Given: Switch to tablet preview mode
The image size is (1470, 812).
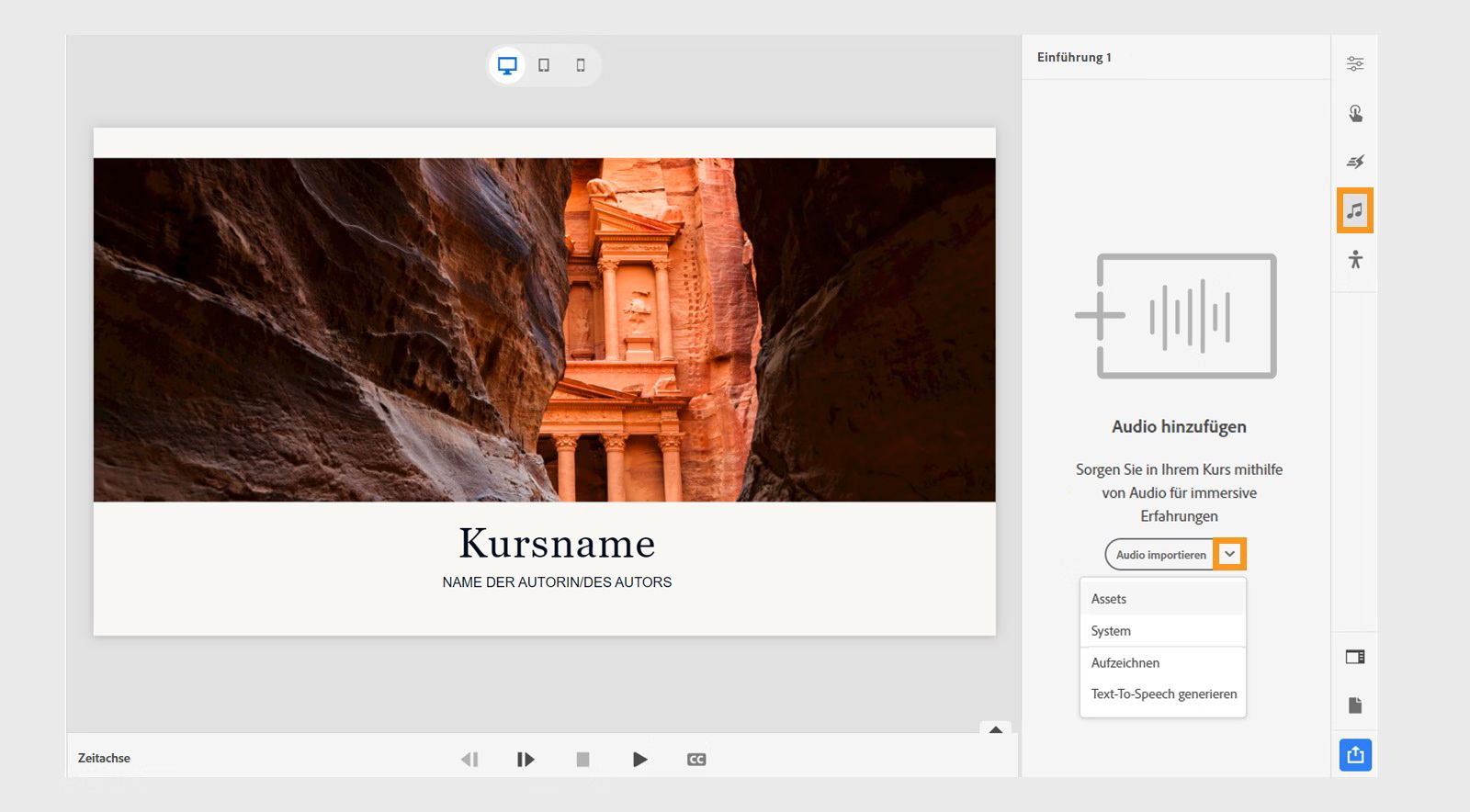Looking at the screenshot, I should (x=544, y=65).
